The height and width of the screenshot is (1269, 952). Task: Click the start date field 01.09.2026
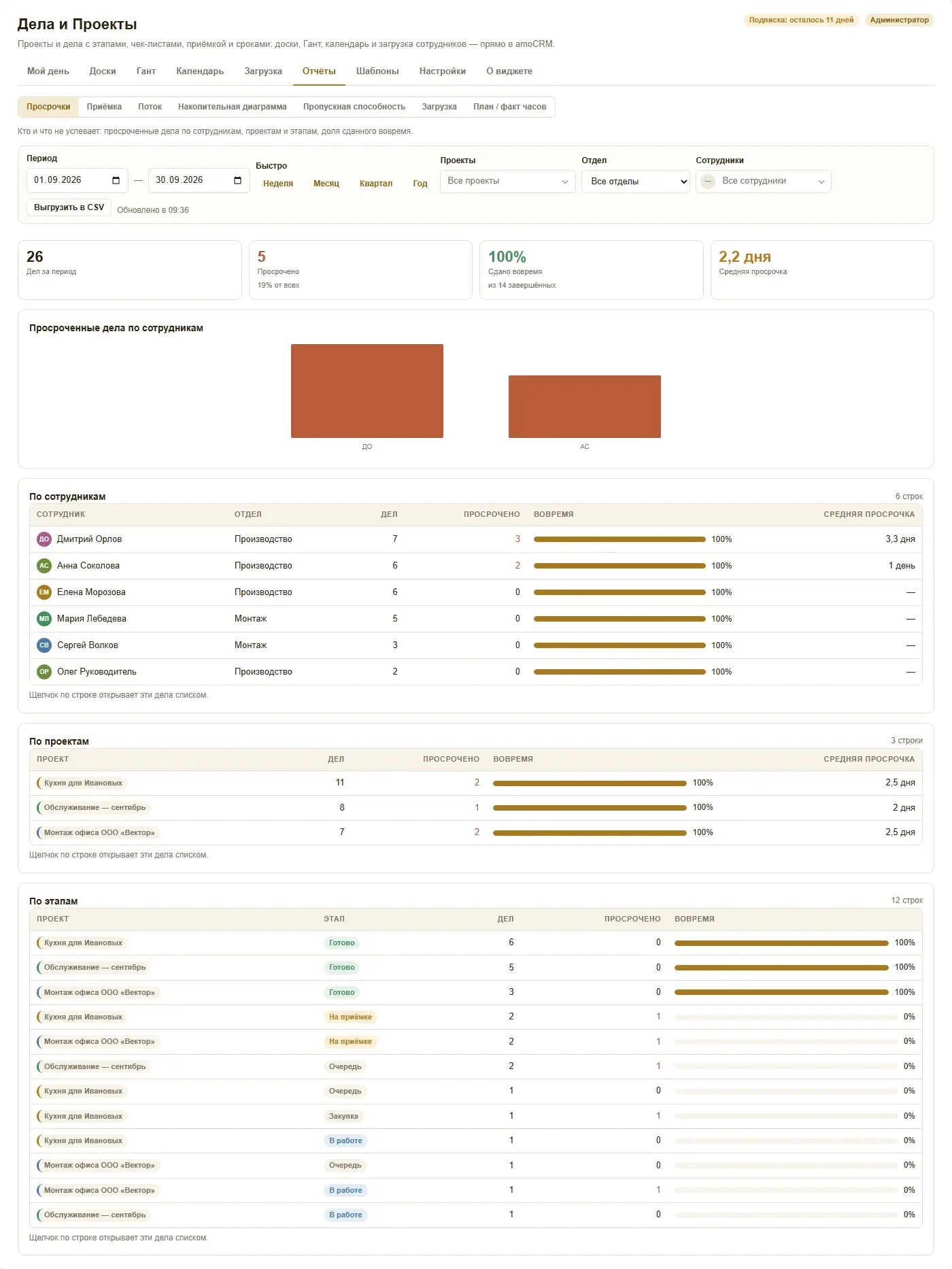coord(77,180)
